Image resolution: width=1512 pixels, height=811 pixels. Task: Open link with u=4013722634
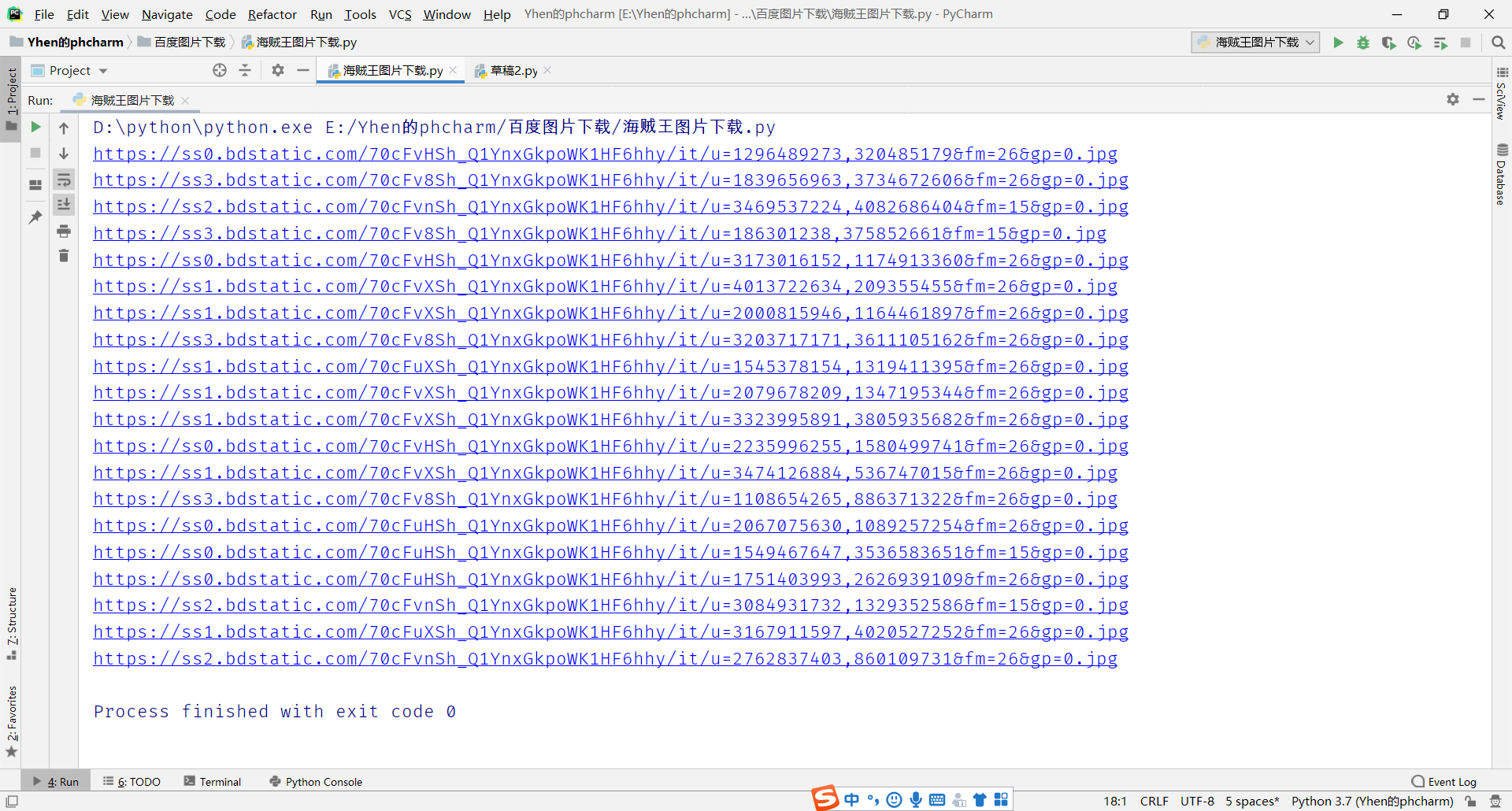point(605,287)
